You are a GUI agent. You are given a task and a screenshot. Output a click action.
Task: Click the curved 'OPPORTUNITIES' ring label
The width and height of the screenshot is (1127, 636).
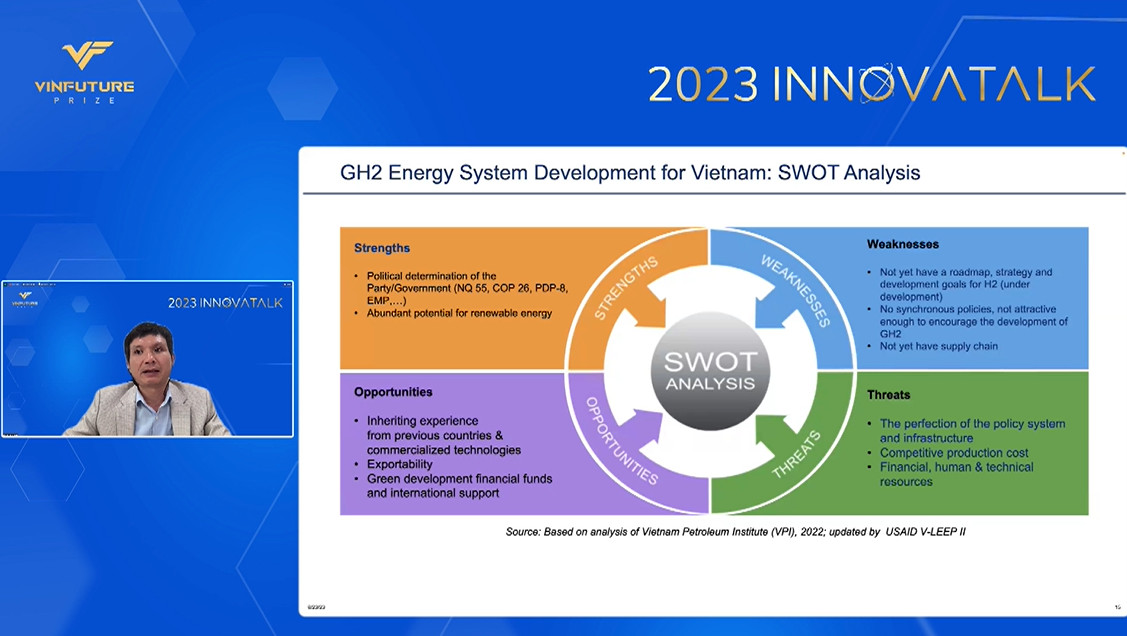(x=621, y=441)
